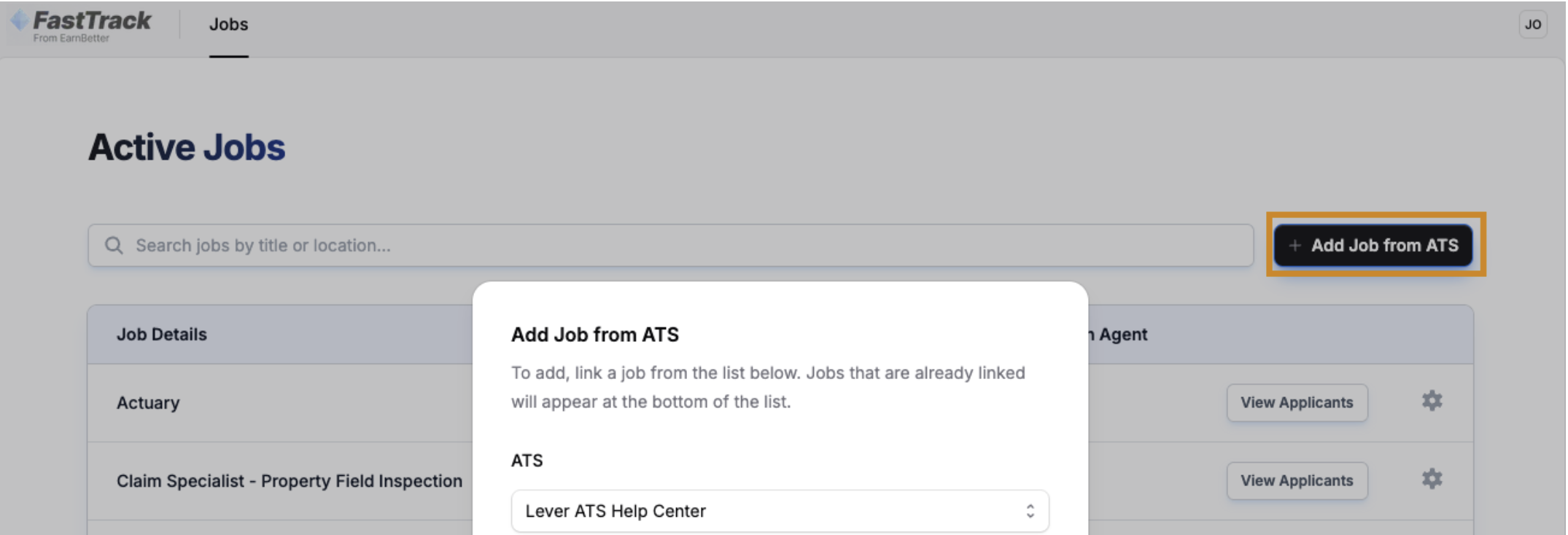Click the search magnifier icon
The width and height of the screenshot is (1568, 535).
pyautogui.click(x=114, y=246)
